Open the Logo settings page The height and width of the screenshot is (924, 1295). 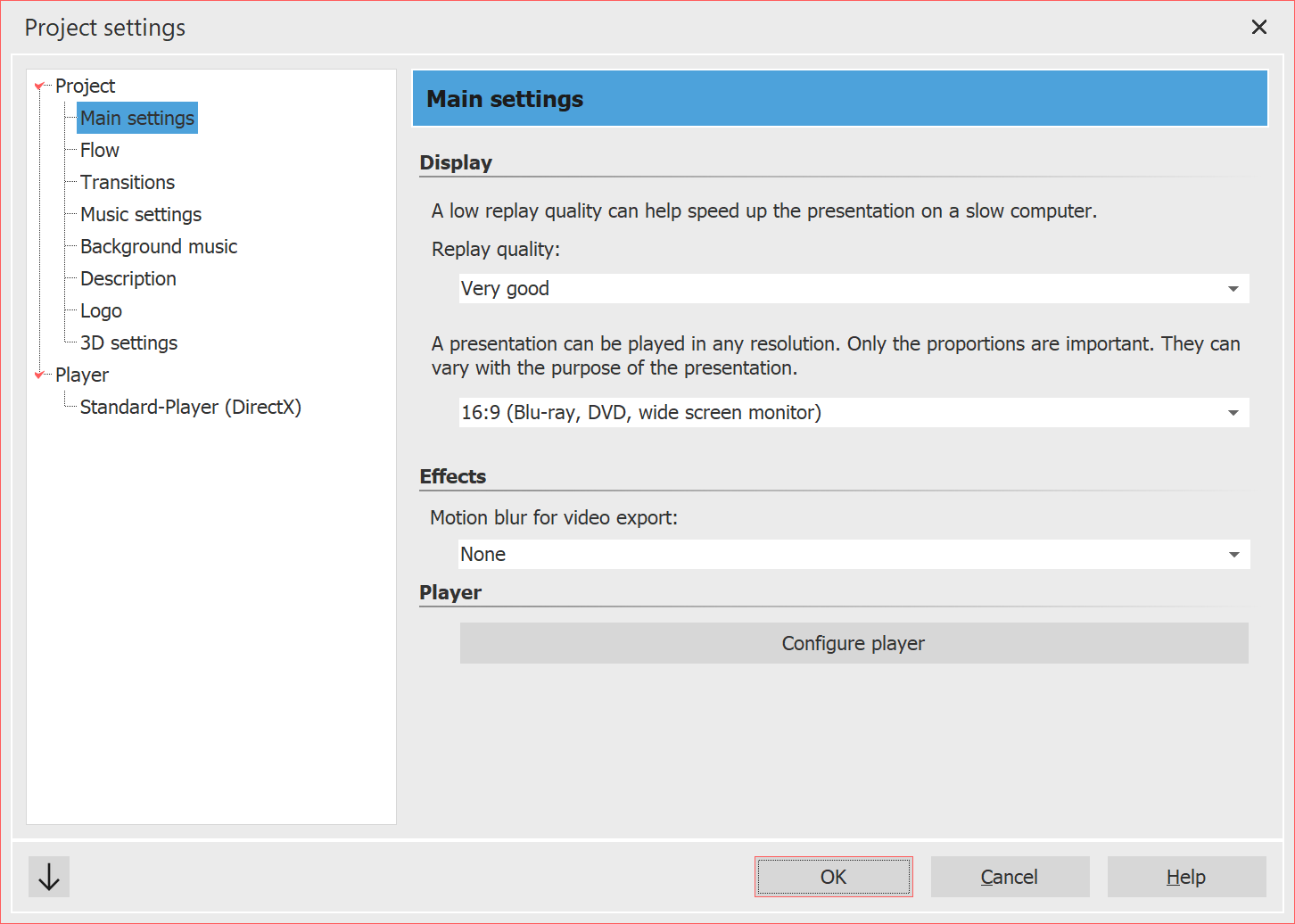pos(100,310)
